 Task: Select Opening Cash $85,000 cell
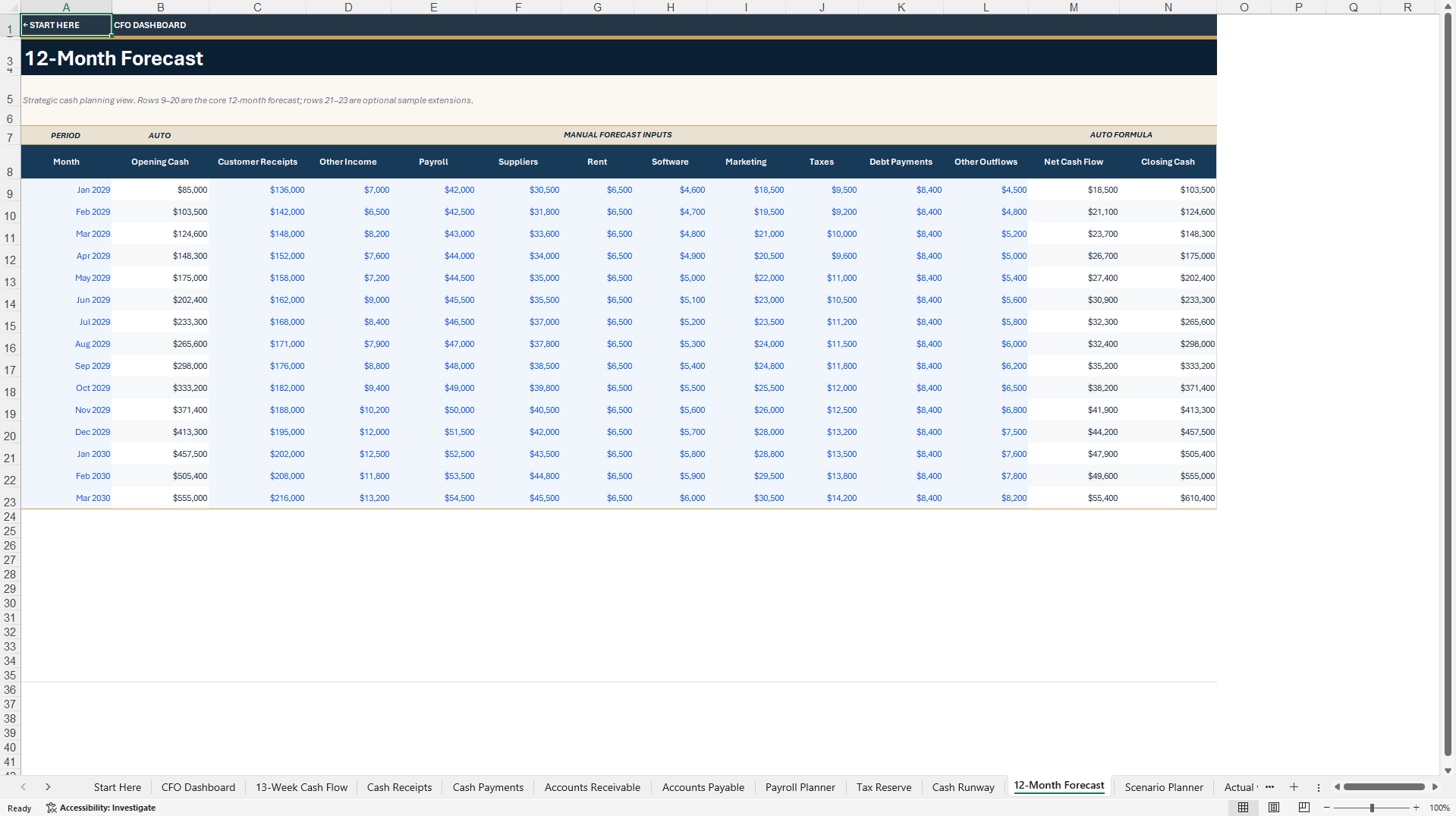[161, 190]
